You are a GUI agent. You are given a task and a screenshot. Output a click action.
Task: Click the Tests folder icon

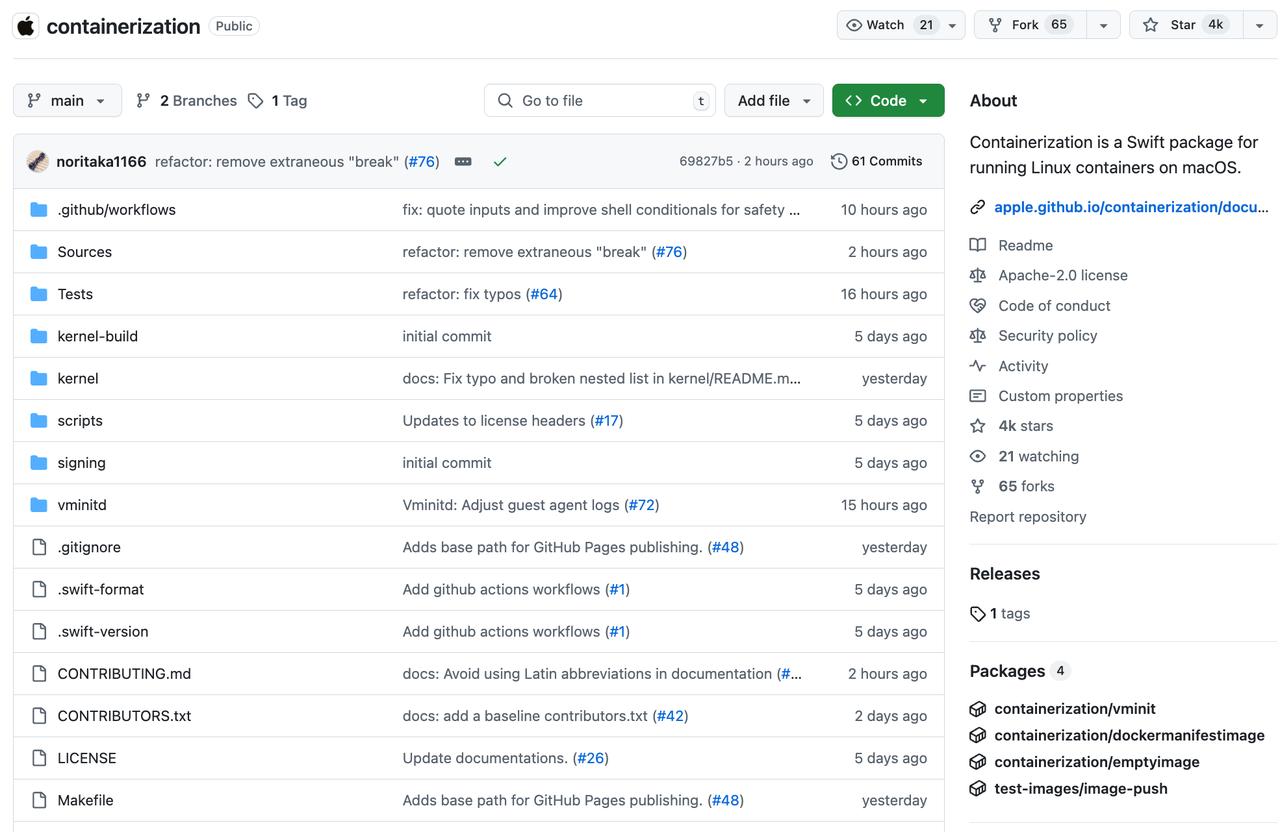click(x=39, y=294)
